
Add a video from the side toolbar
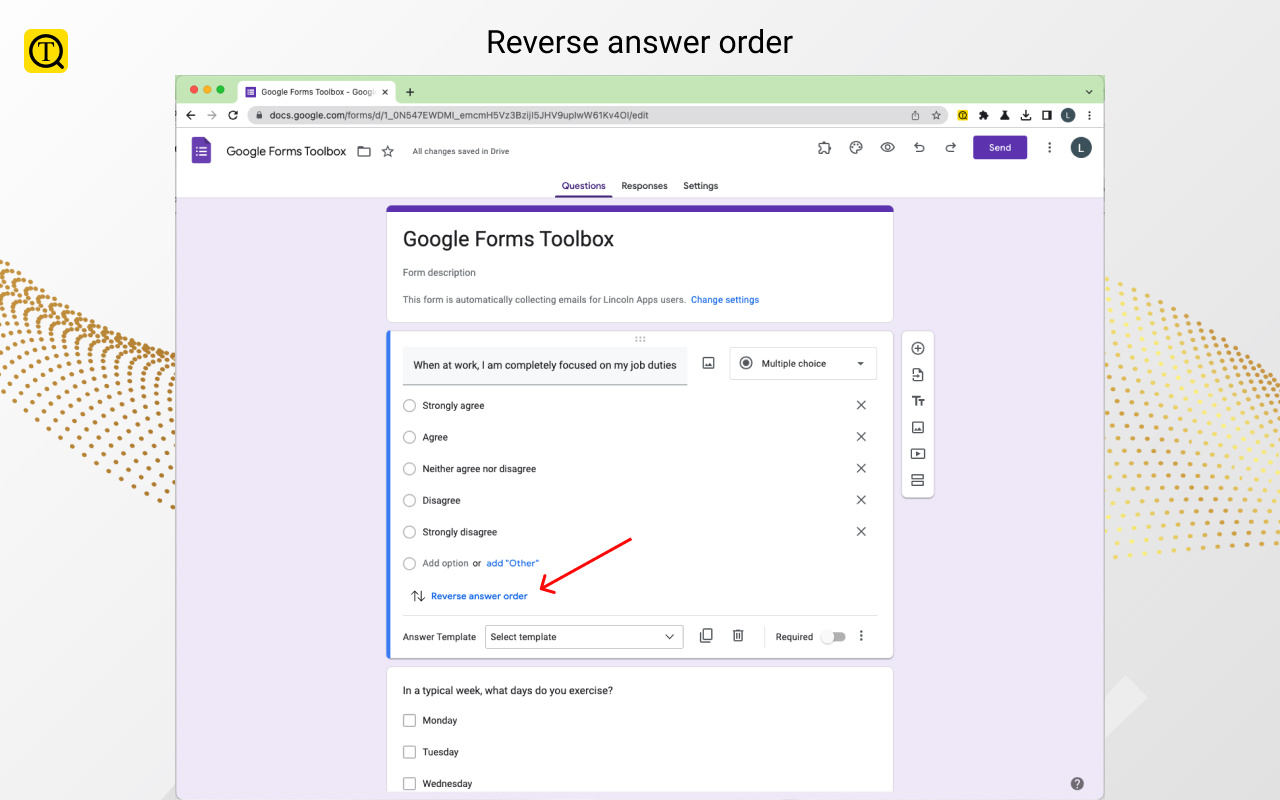[918, 454]
